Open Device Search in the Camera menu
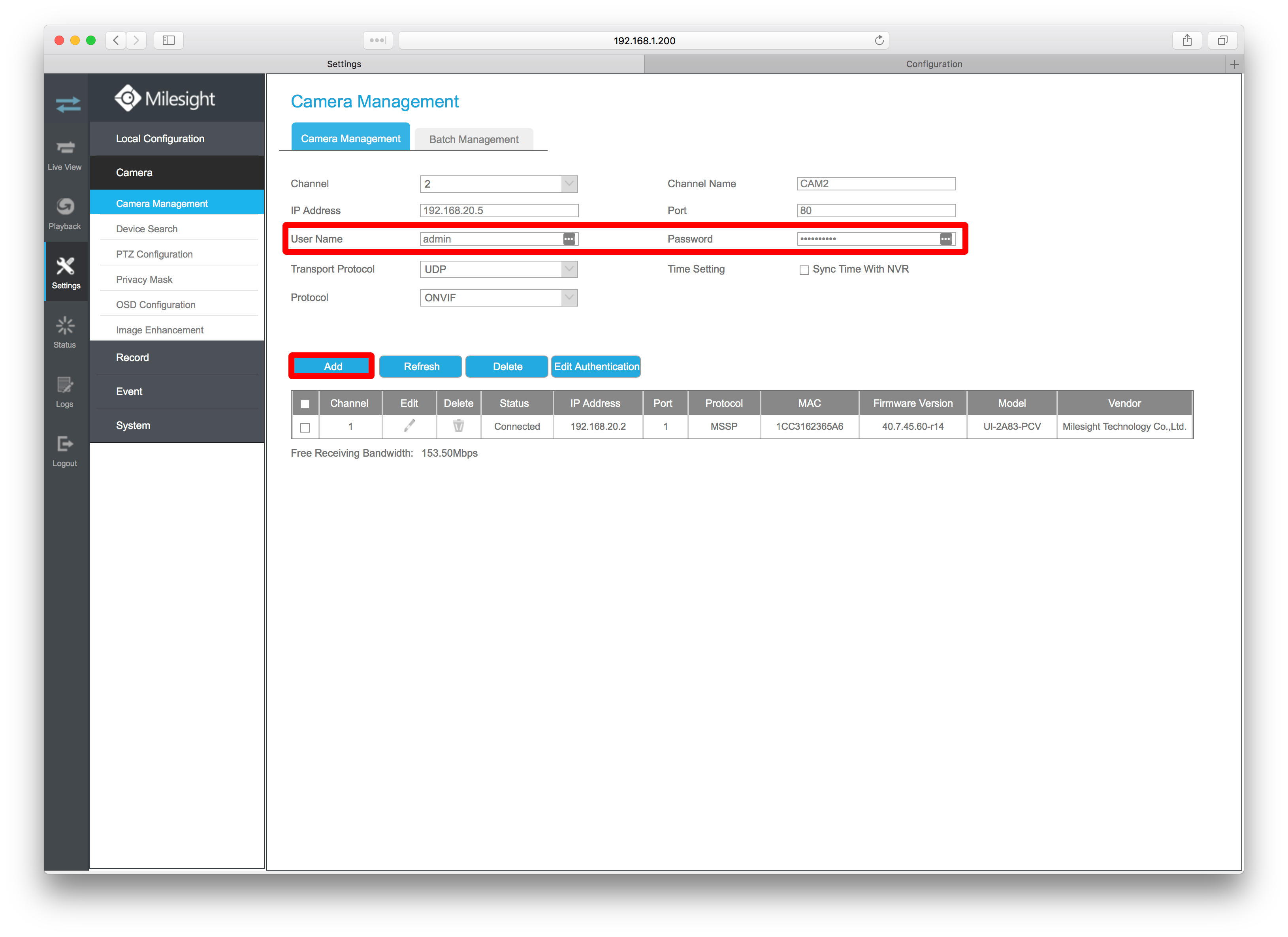Screen dimensions: 1288x937 tap(147, 229)
